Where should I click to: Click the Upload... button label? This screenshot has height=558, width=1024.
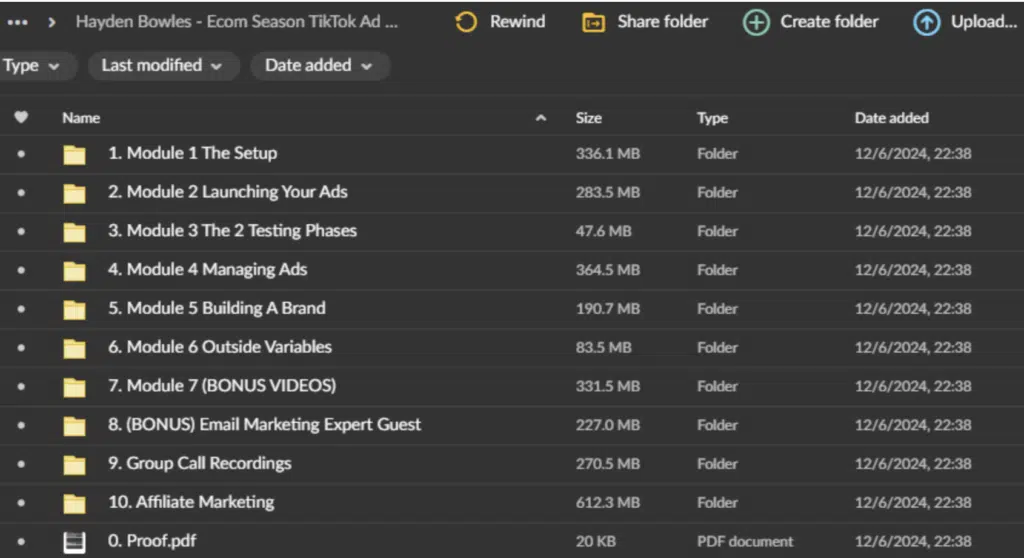[984, 22]
